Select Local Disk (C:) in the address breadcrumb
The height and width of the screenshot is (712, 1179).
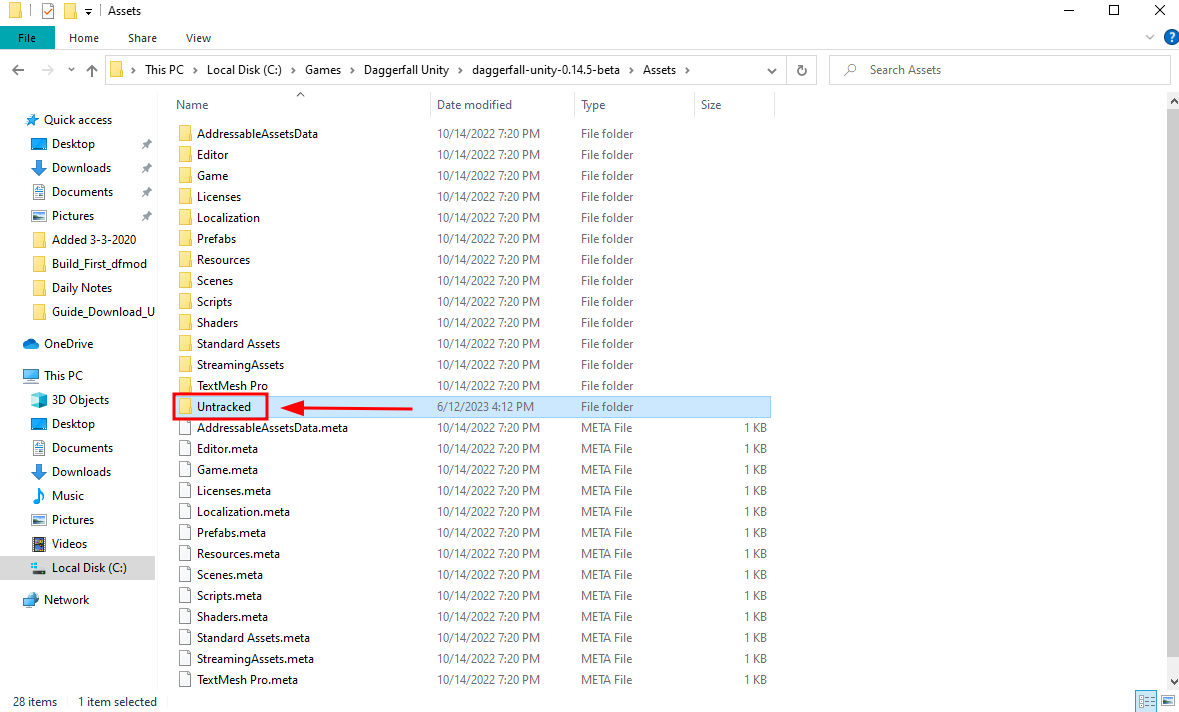coord(244,70)
